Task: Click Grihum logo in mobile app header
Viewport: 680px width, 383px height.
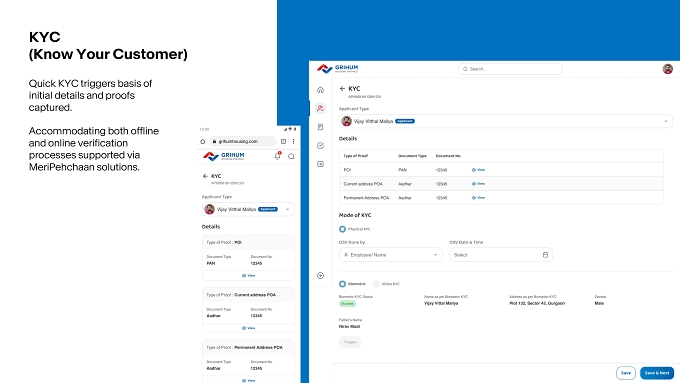Action: click(224, 156)
